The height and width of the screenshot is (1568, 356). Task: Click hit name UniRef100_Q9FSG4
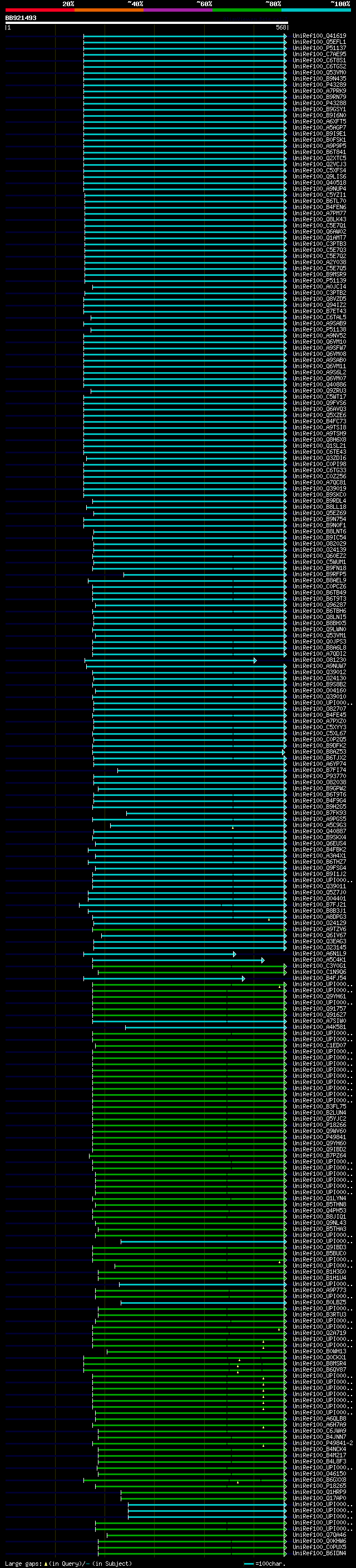click(x=319, y=868)
